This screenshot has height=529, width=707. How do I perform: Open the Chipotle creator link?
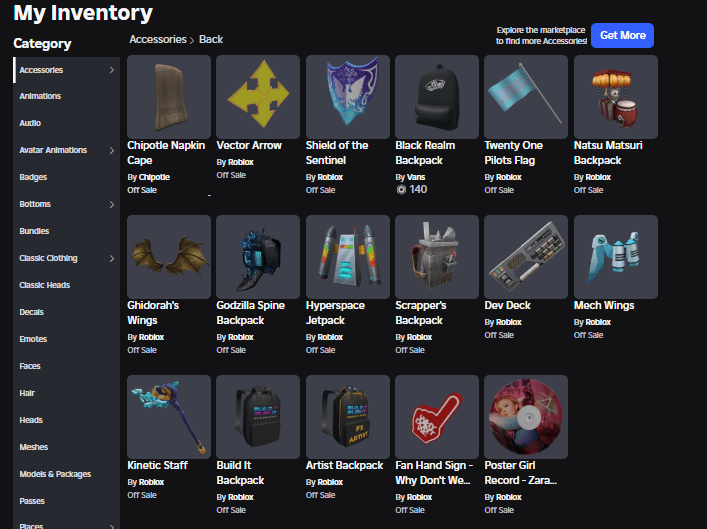coord(154,177)
